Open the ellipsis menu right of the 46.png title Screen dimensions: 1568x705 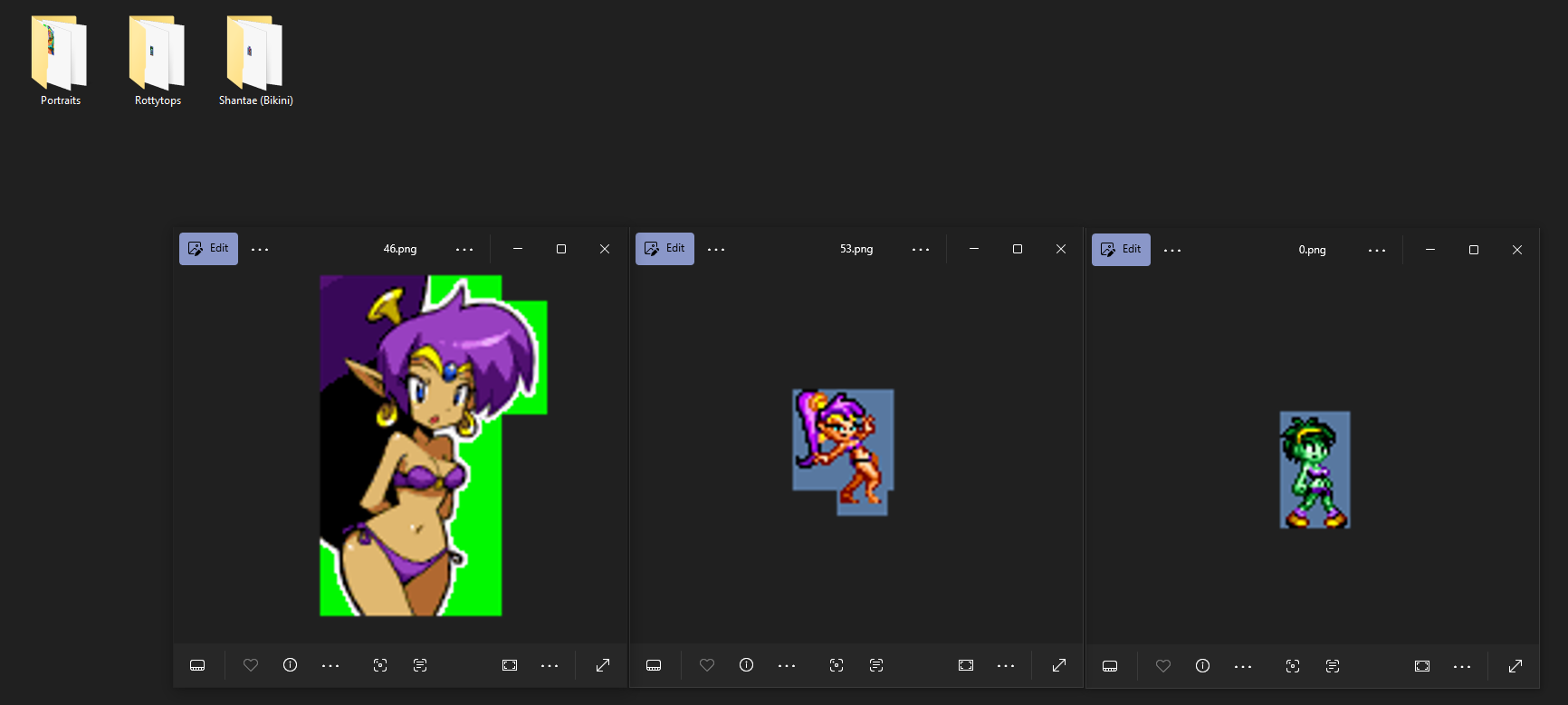pyautogui.click(x=464, y=249)
